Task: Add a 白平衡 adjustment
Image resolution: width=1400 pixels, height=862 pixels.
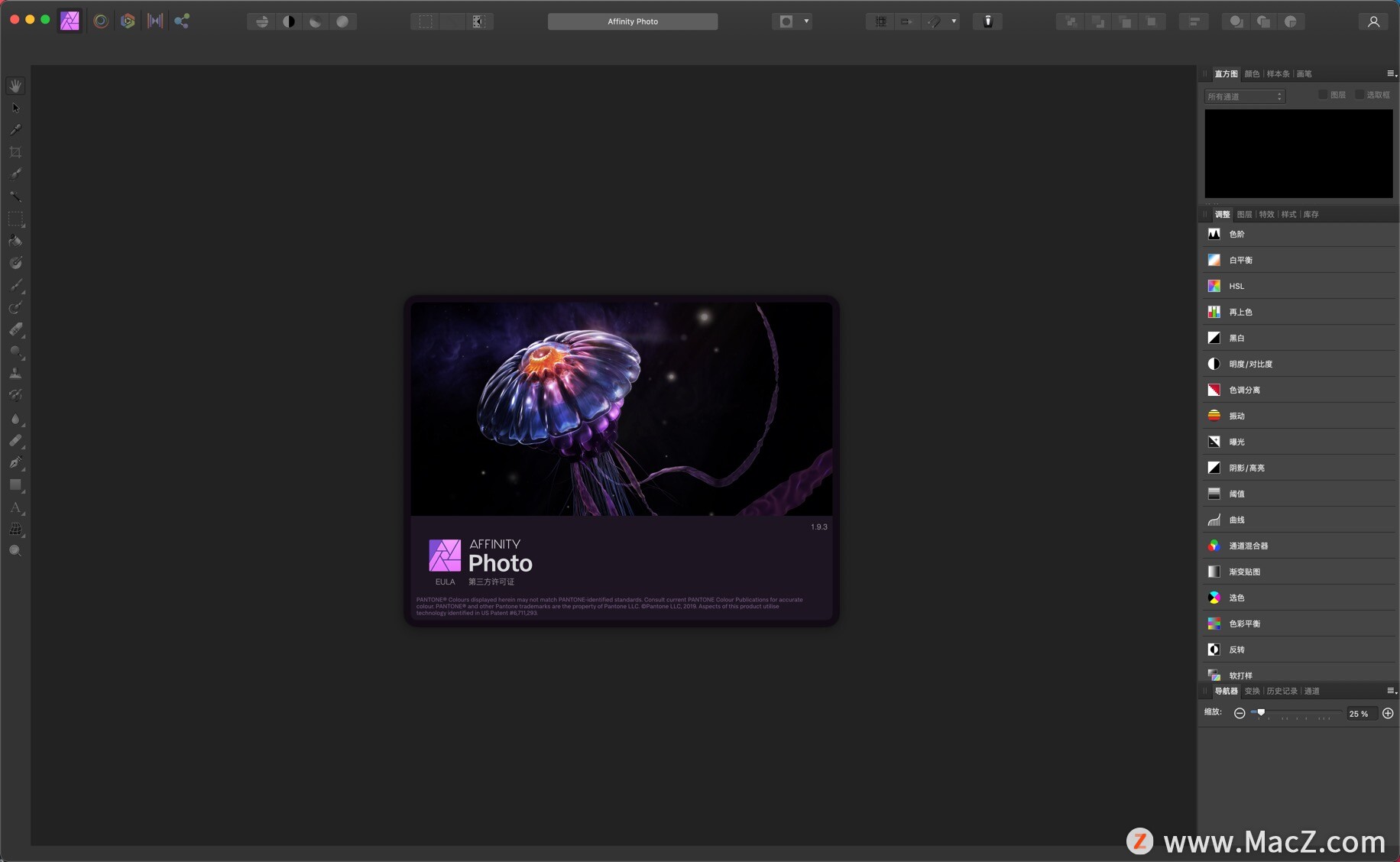Action: pyautogui.click(x=1298, y=261)
